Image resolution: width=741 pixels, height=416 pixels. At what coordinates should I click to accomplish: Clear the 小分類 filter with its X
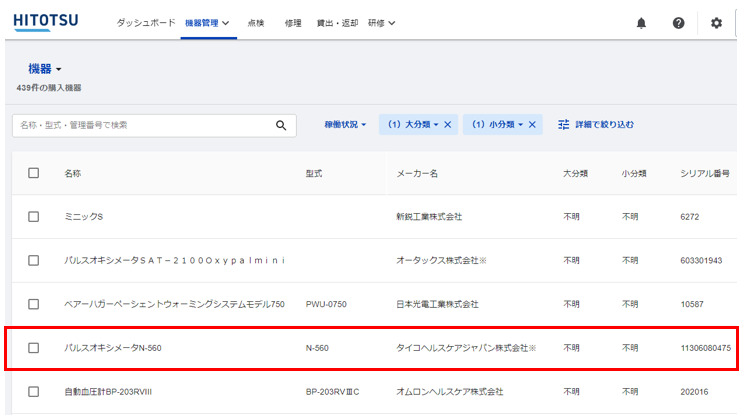click(532, 125)
